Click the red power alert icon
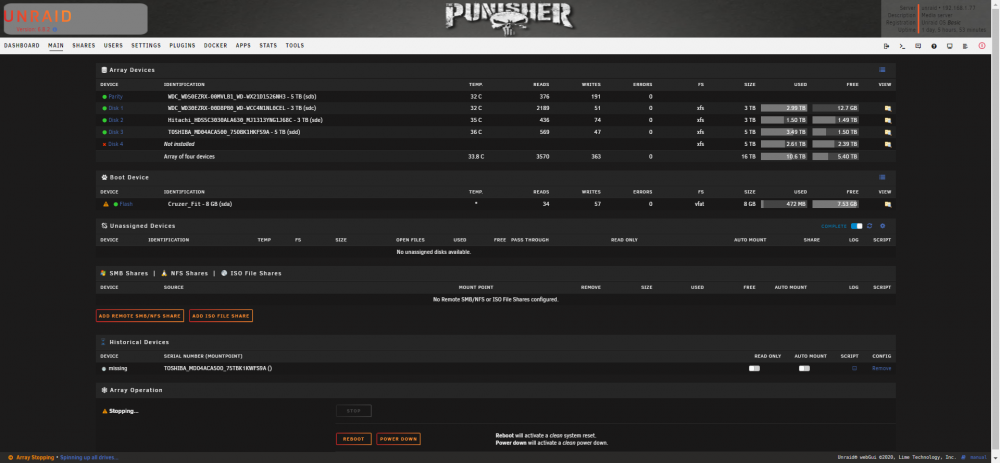This screenshot has width=1000, height=463. click(x=982, y=46)
